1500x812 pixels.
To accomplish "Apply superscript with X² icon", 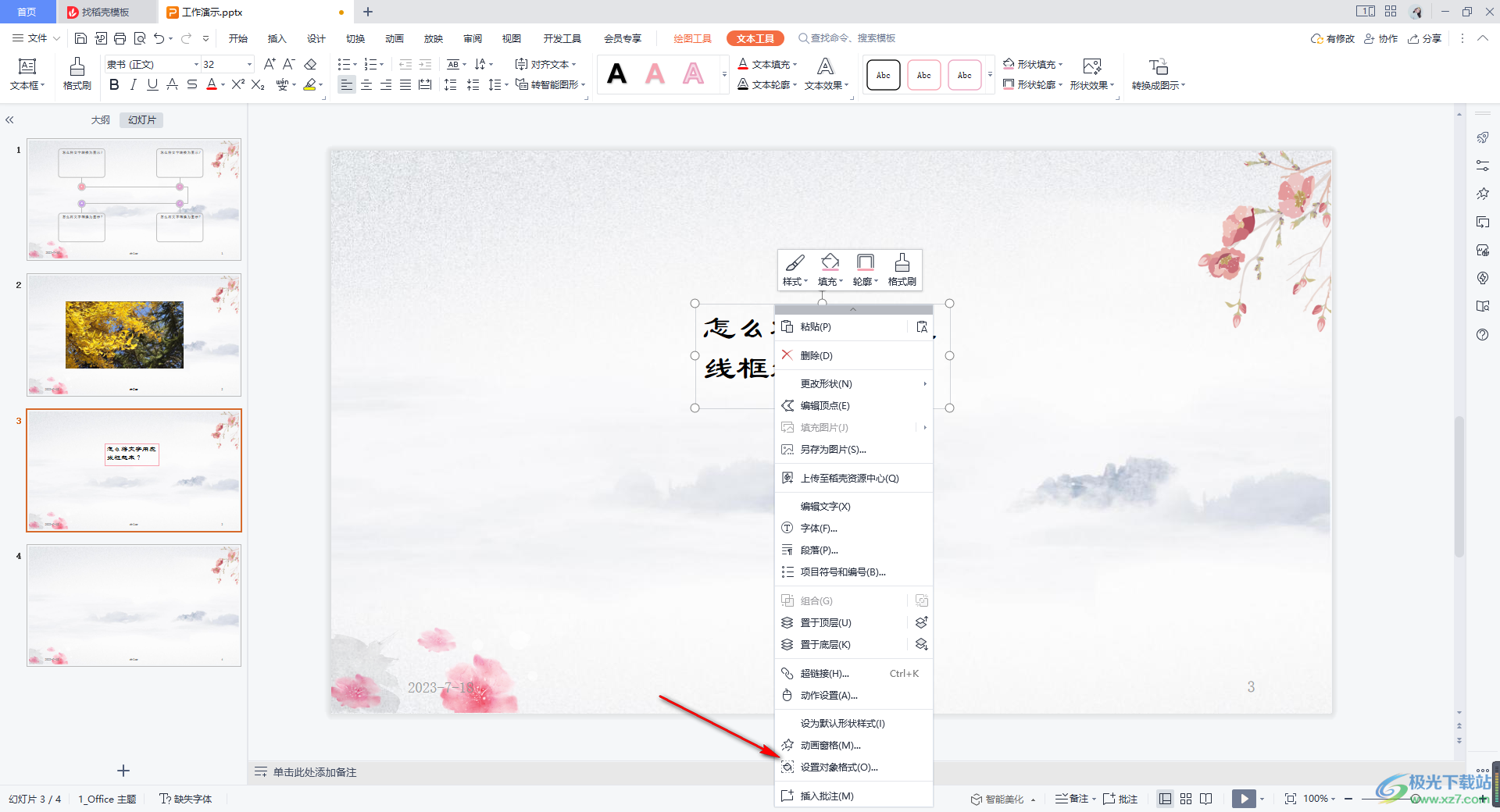I will [238, 84].
